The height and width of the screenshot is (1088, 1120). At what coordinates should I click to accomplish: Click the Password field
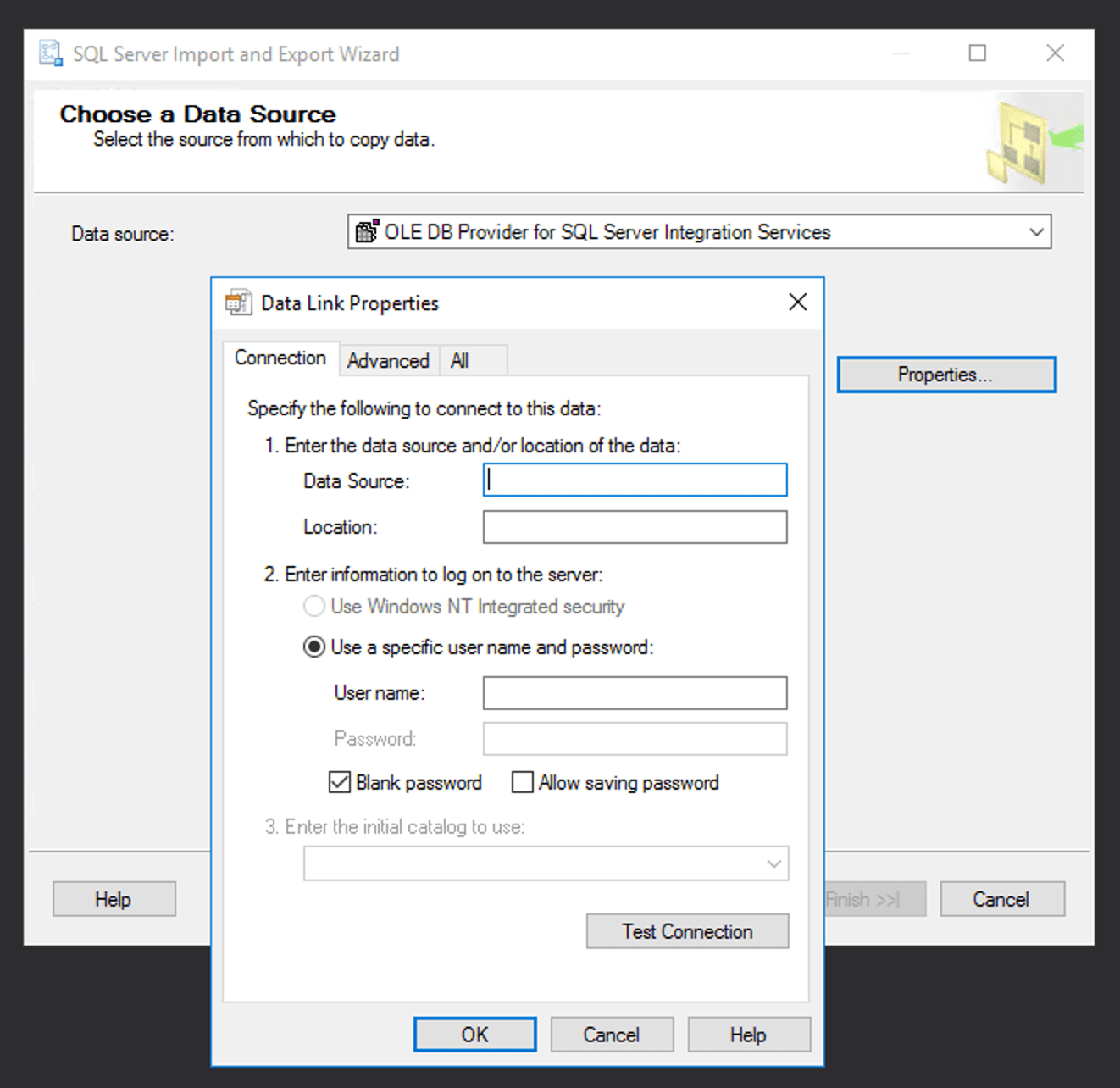(x=635, y=739)
